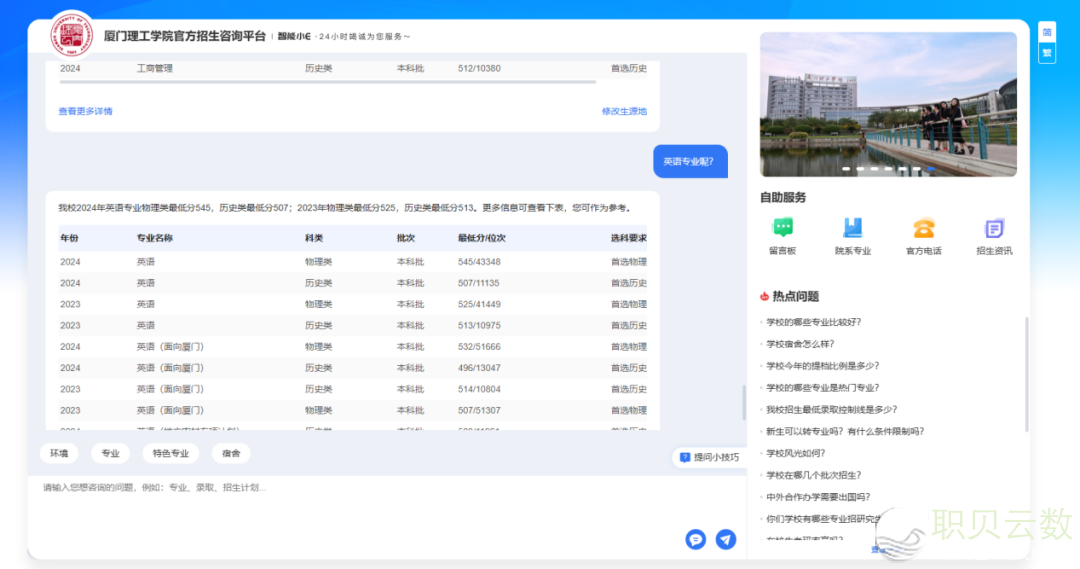Screen dimensions: 1080x569
Task: Click the chat bubble icon beside send
Action: click(x=696, y=539)
